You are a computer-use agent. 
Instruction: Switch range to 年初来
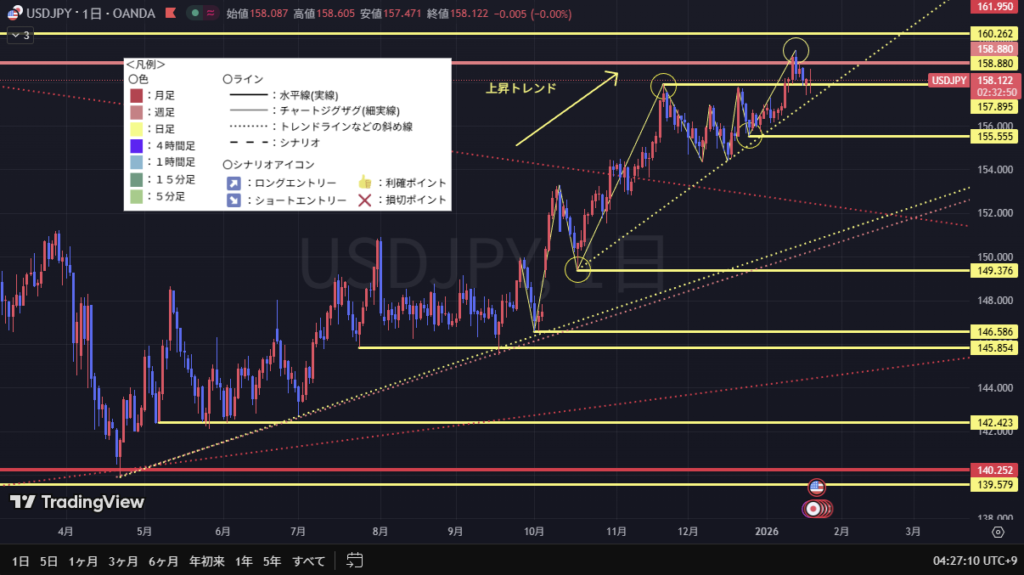pyautogui.click(x=207, y=560)
